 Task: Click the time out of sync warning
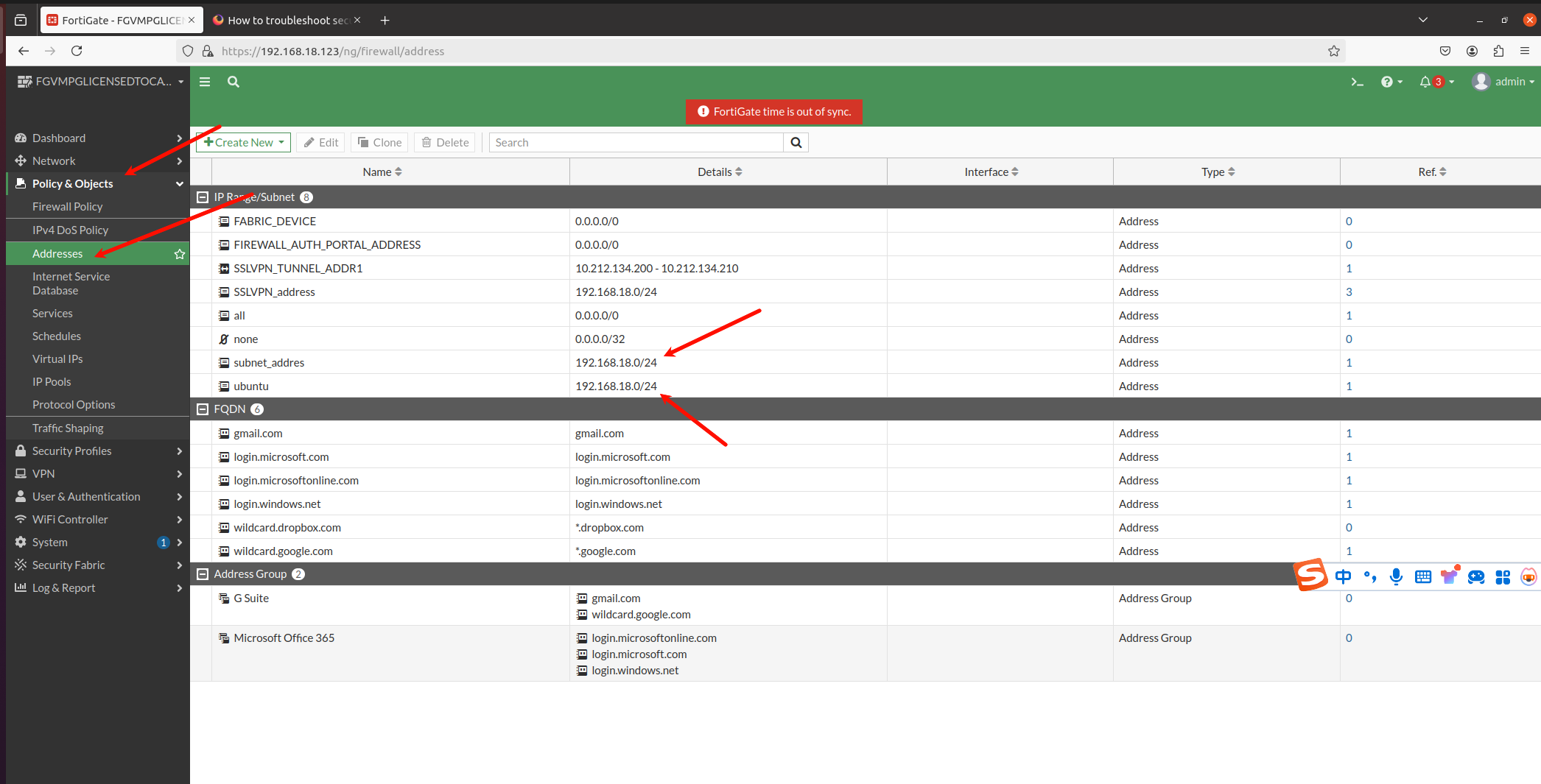click(x=774, y=112)
